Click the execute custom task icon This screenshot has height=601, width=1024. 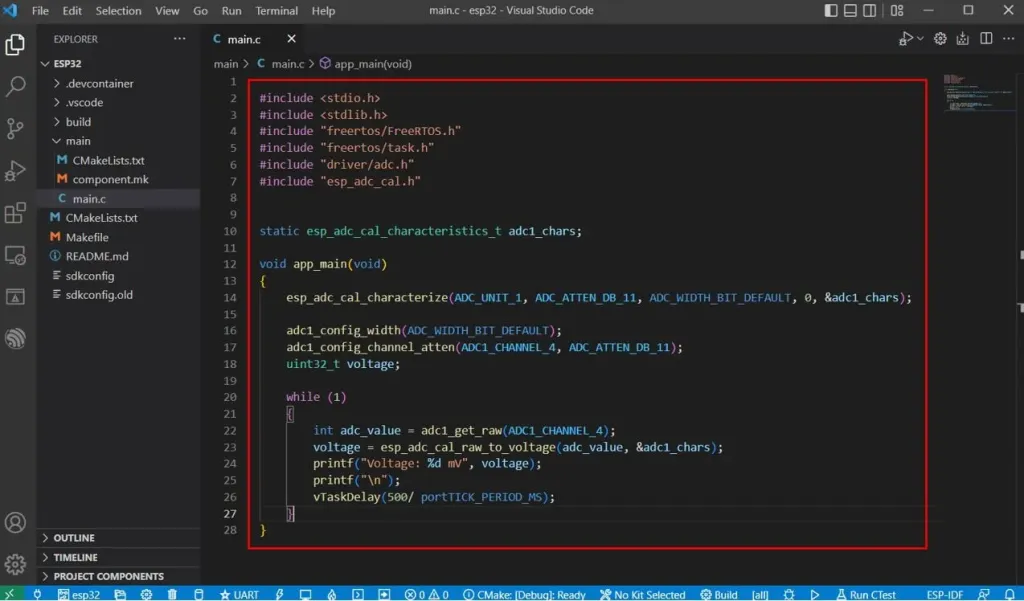click(384, 594)
